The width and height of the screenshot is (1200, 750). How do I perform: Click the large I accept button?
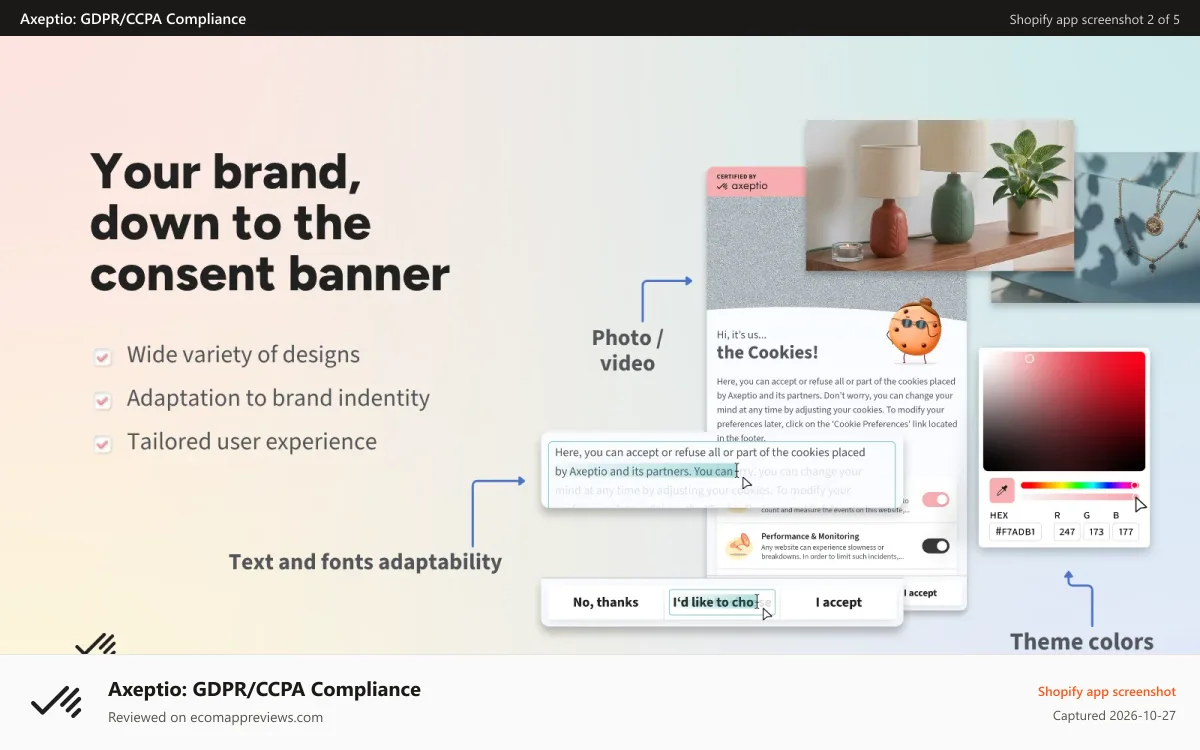(838, 602)
